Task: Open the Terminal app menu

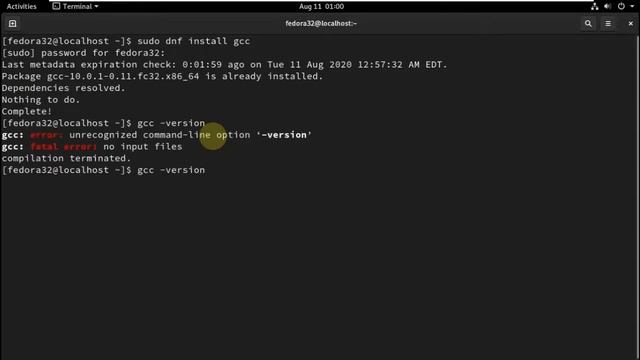Action: click(x=76, y=6)
